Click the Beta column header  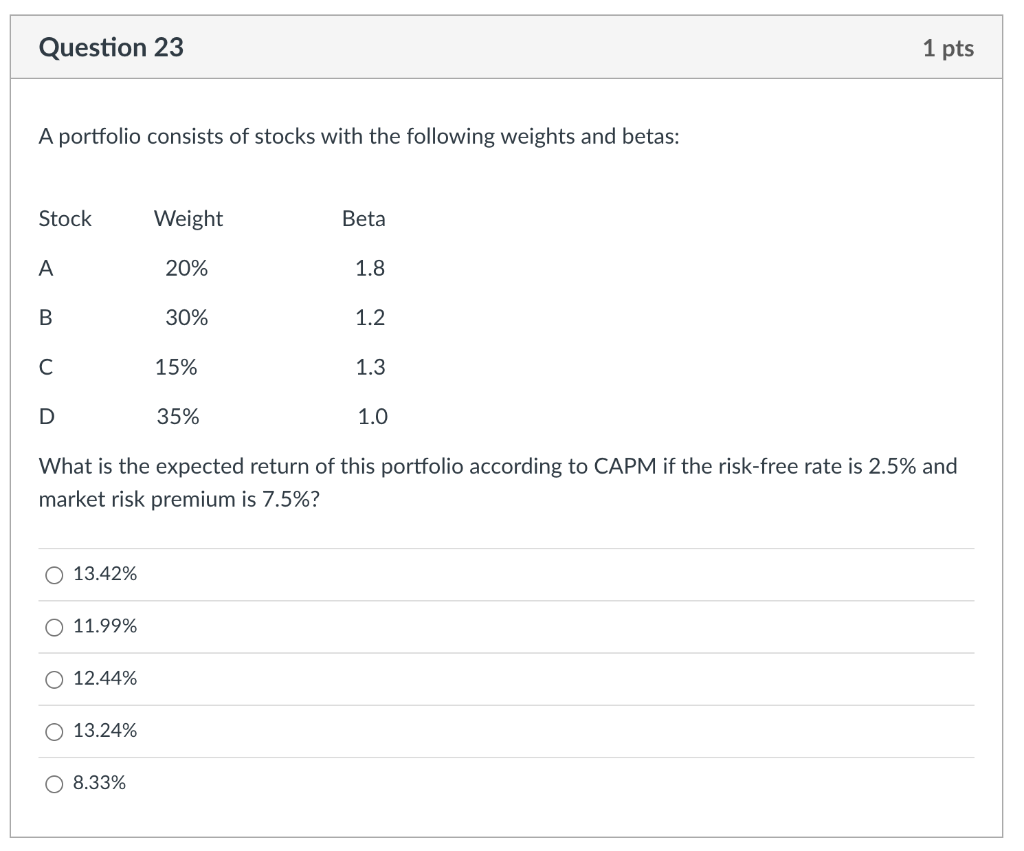363,218
